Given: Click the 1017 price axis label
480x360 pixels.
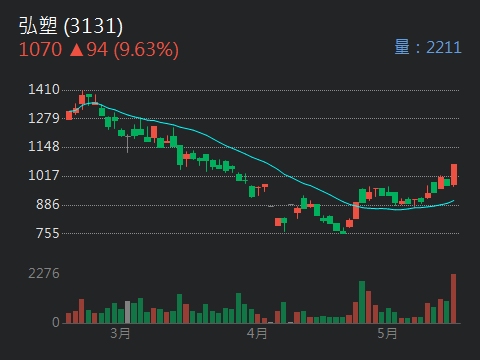Looking at the screenshot, I should point(44,175).
